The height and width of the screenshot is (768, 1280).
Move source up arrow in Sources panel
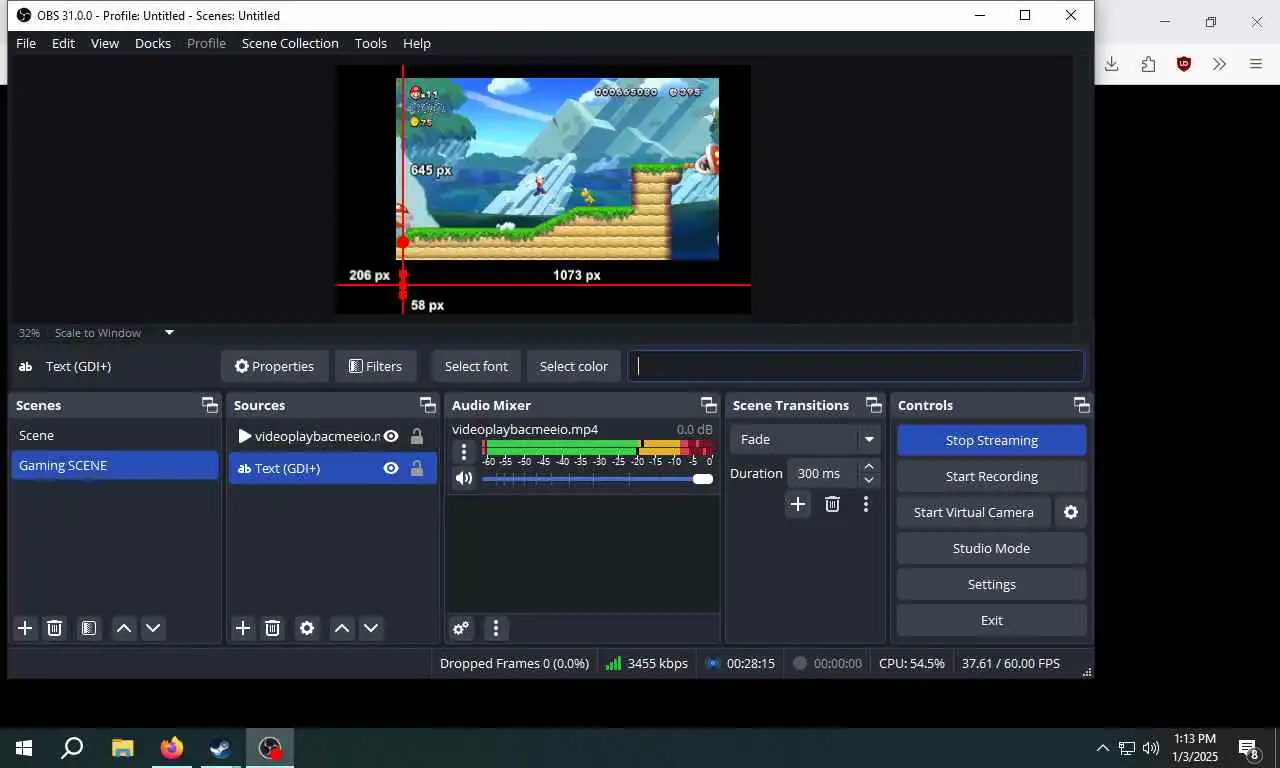[342, 628]
